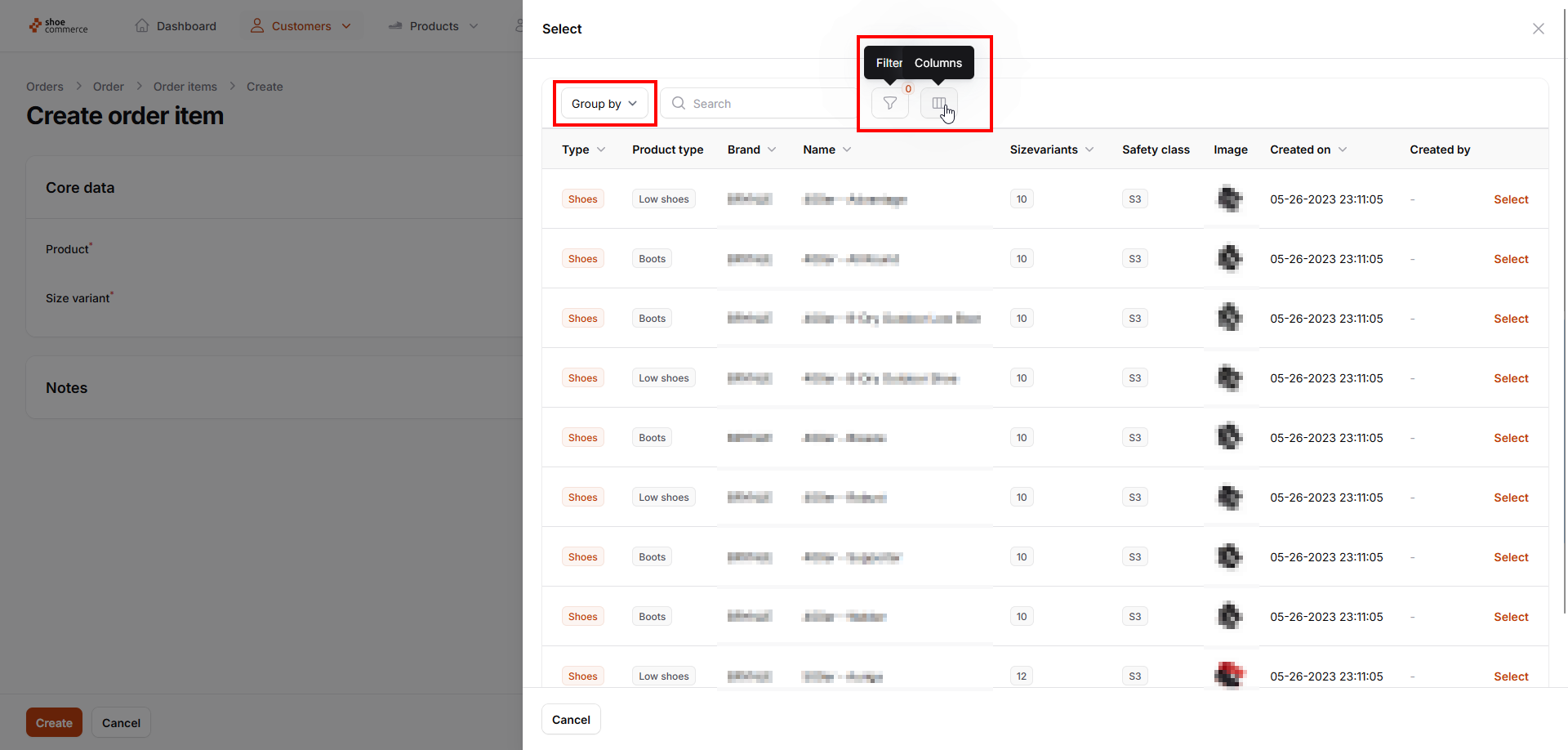
Task: Click the Core data section heading
Action: pyautogui.click(x=80, y=188)
